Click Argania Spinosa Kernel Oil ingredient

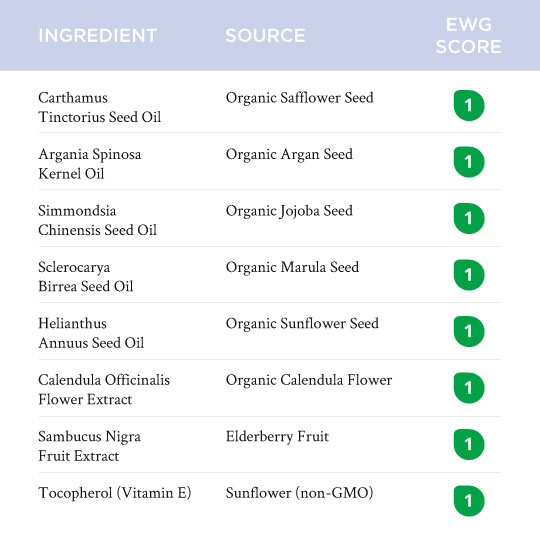pyautogui.click(x=90, y=164)
